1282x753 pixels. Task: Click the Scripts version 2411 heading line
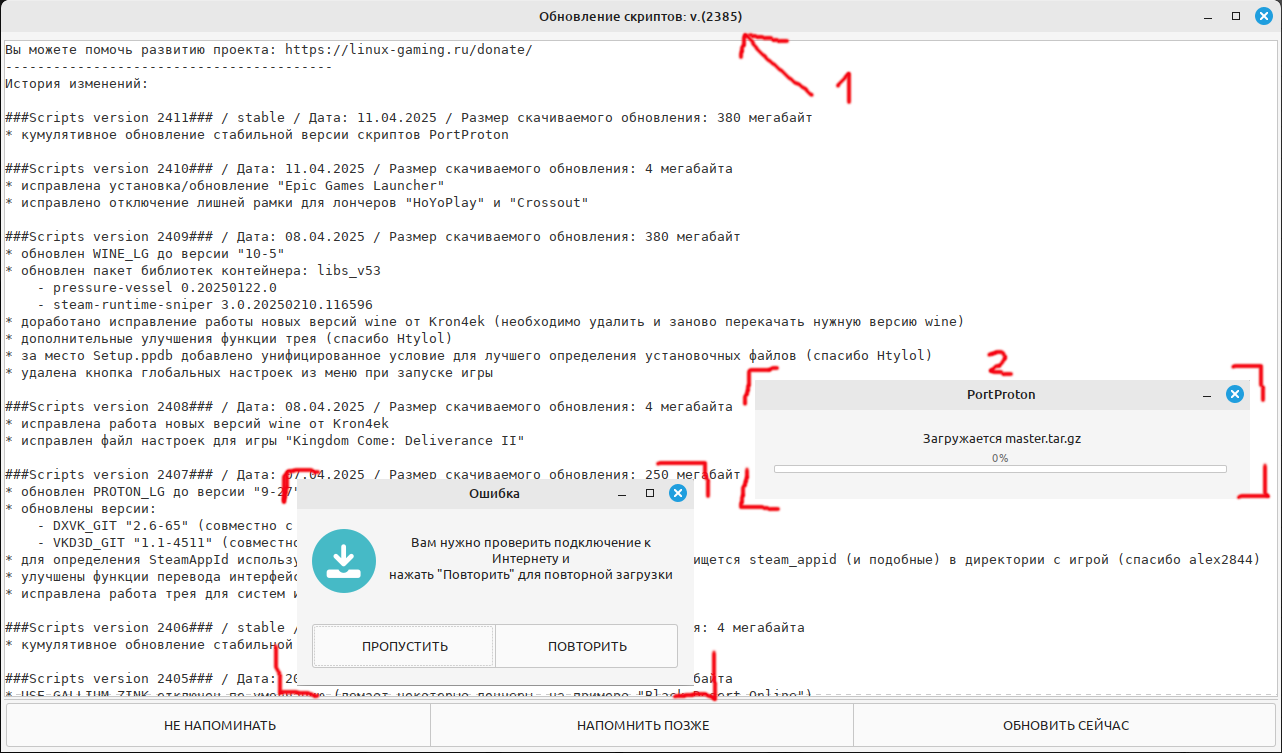tap(409, 118)
